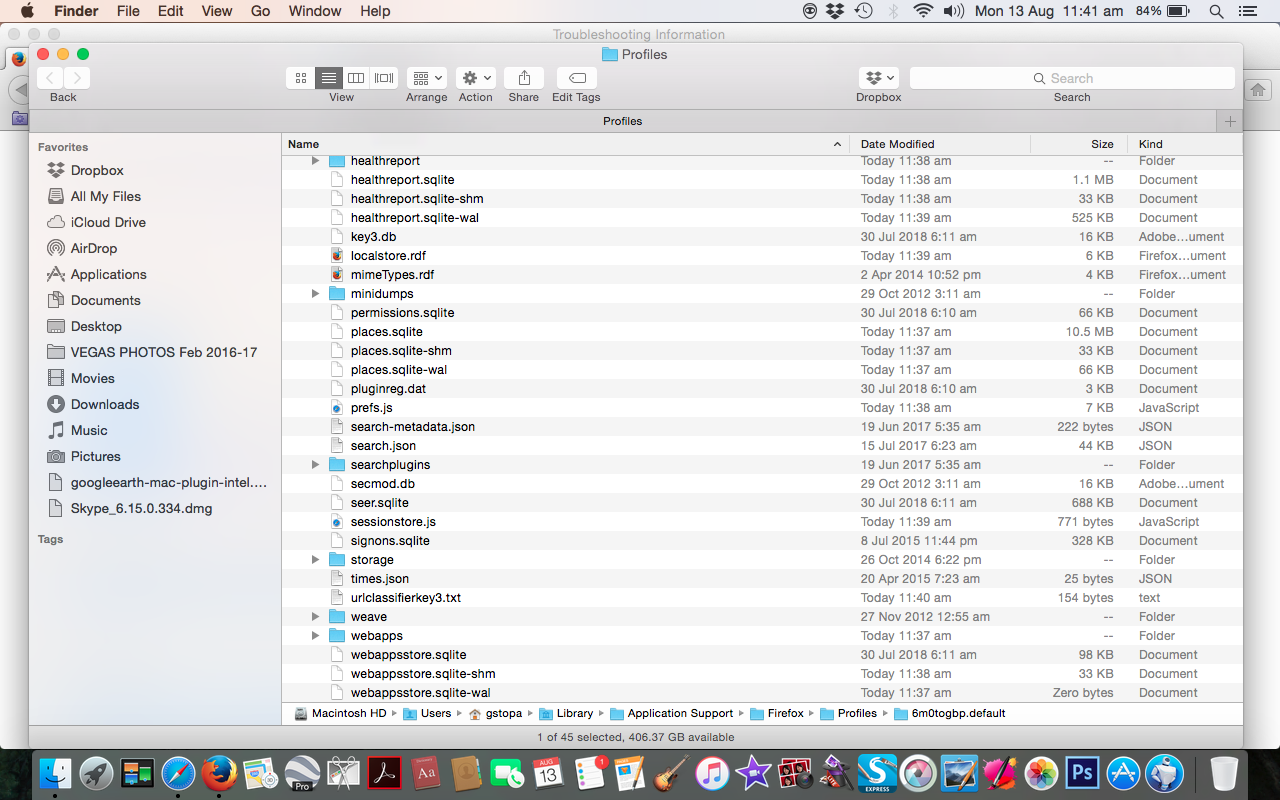The width and height of the screenshot is (1280, 800).
Task: Open the Window menu
Action: (315, 11)
